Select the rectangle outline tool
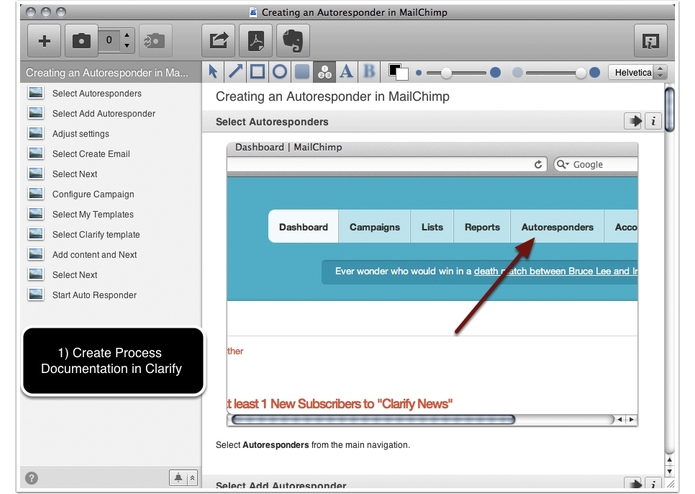This screenshot has width=695, height=494. point(257,72)
